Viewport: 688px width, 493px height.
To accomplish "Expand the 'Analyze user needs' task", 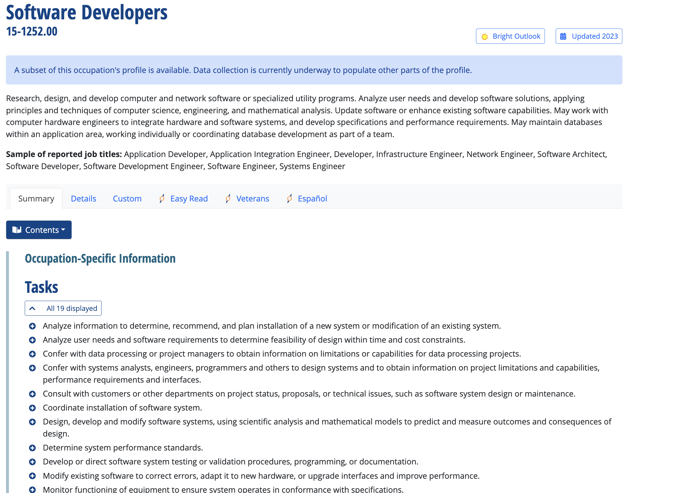I will pyautogui.click(x=32, y=340).
